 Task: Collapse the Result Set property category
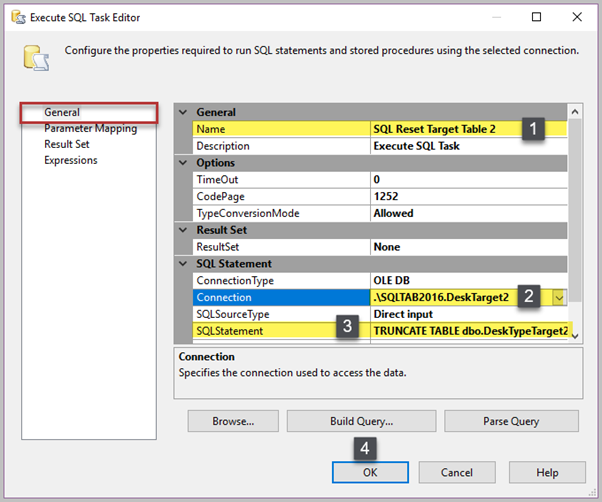[183, 230]
